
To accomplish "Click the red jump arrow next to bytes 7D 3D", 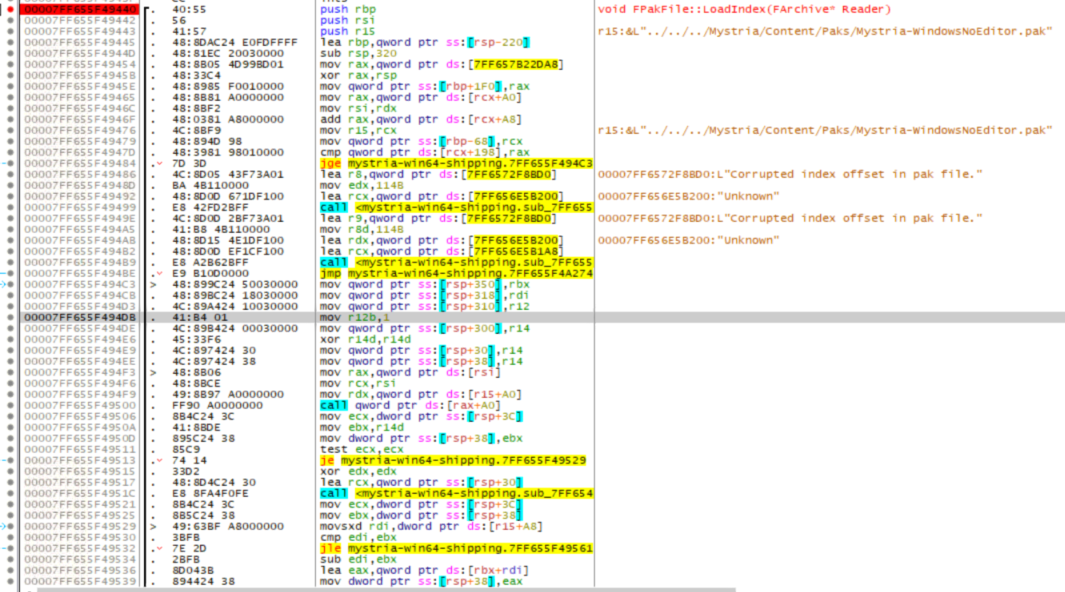I will coord(160,164).
